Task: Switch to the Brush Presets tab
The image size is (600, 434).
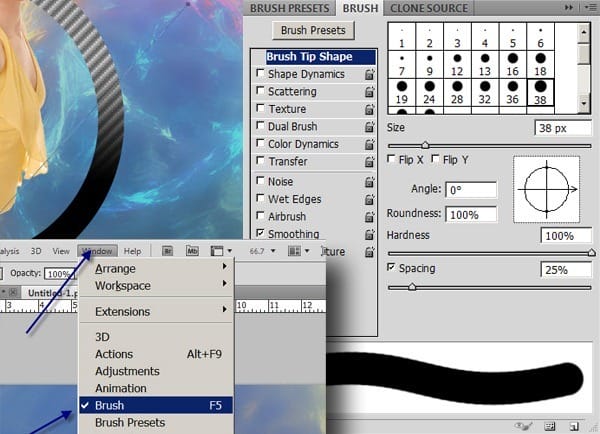Action: [x=289, y=8]
